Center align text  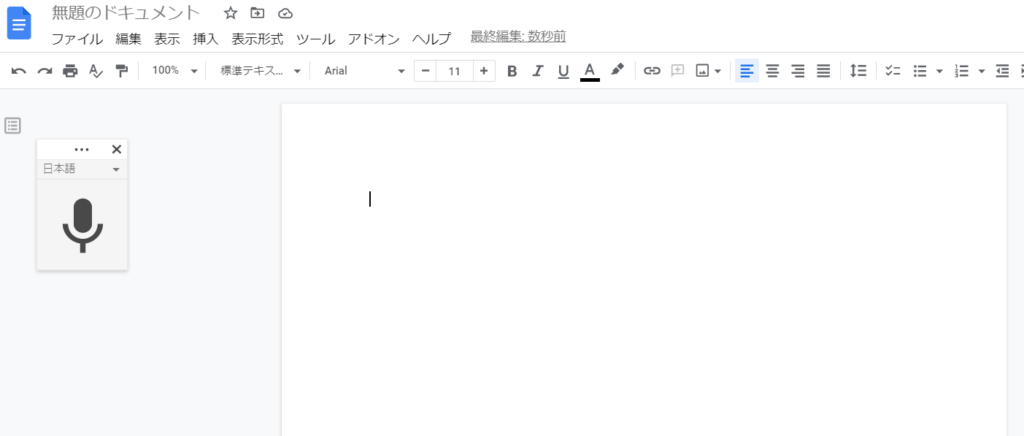pyautogui.click(x=773, y=71)
